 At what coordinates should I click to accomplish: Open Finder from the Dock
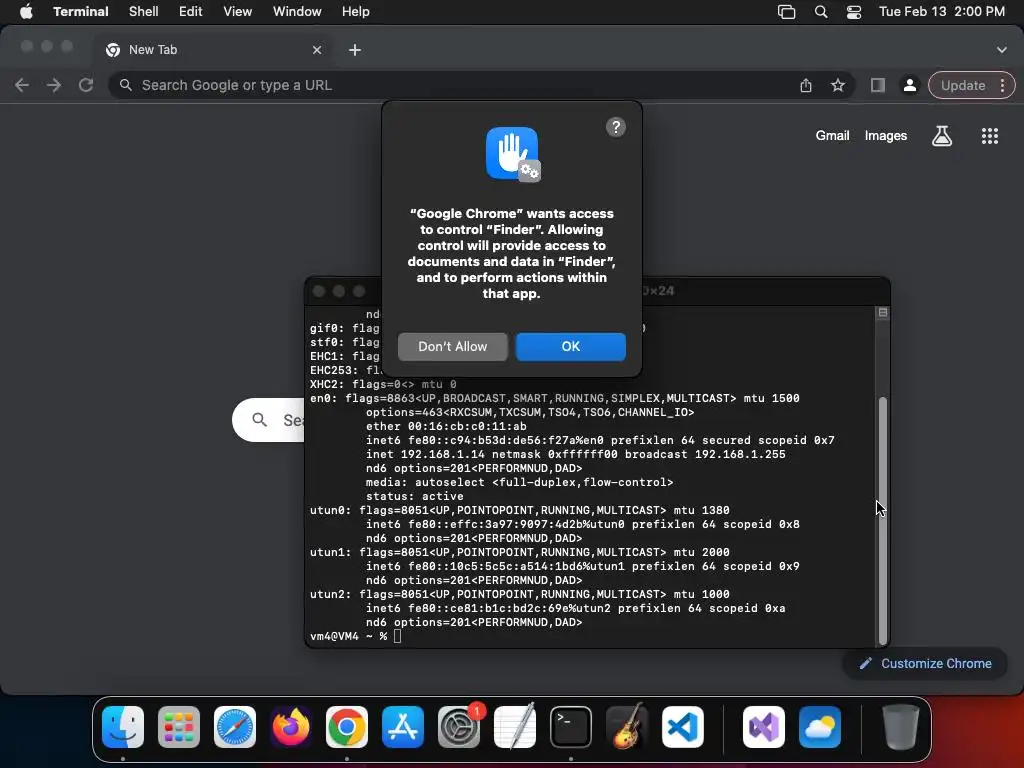123,727
